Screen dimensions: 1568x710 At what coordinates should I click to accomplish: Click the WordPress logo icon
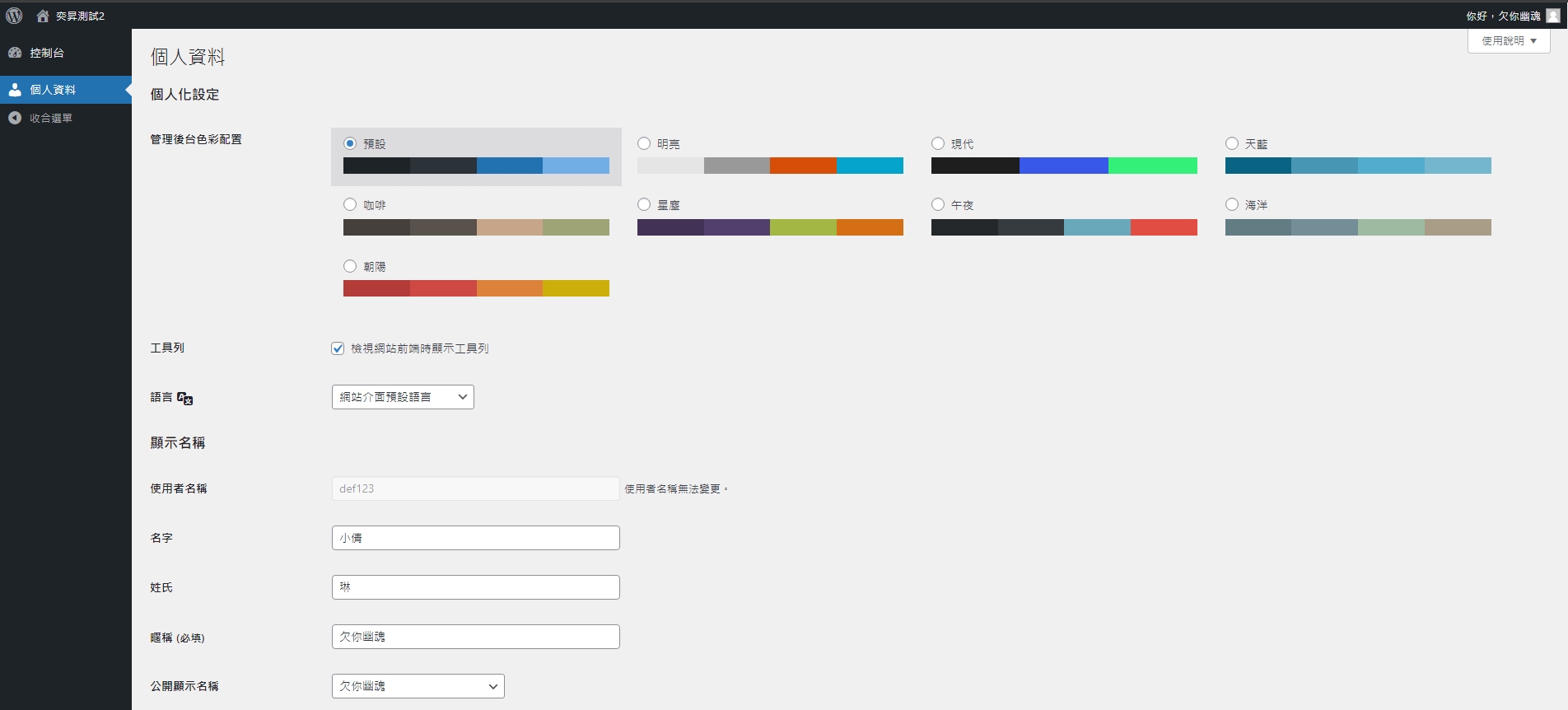[14, 16]
